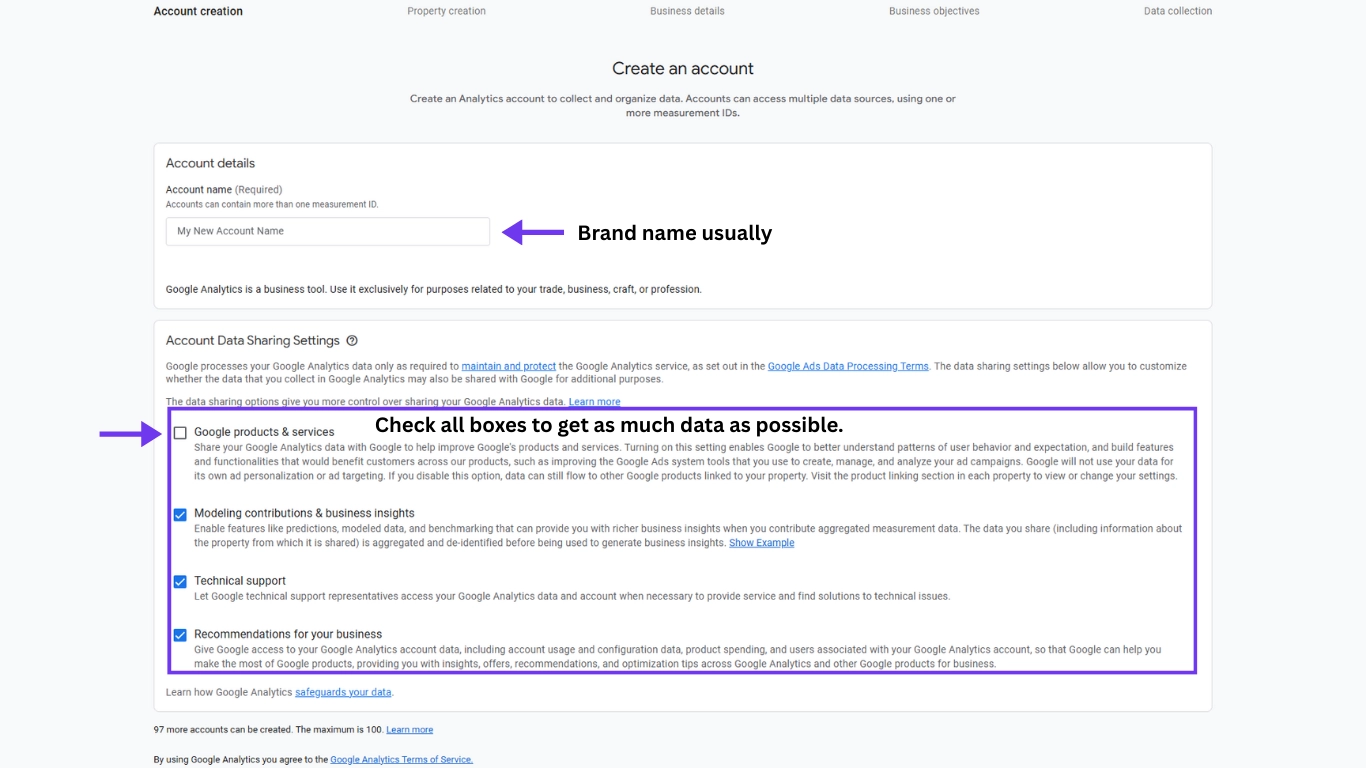Uncheck Modeling contributions & business insights
This screenshot has height=768, width=1366.
pos(181,514)
